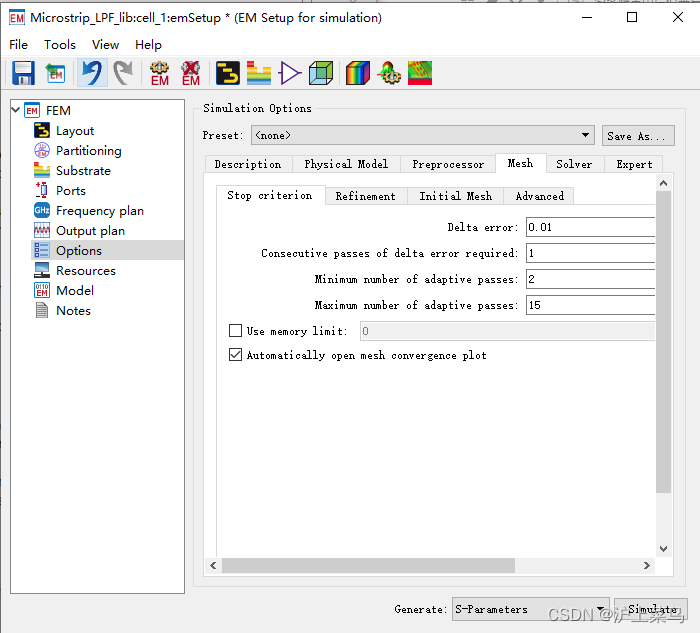Click the Simulate button
The height and width of the screenshot is (633, 700).
[651, 609]
